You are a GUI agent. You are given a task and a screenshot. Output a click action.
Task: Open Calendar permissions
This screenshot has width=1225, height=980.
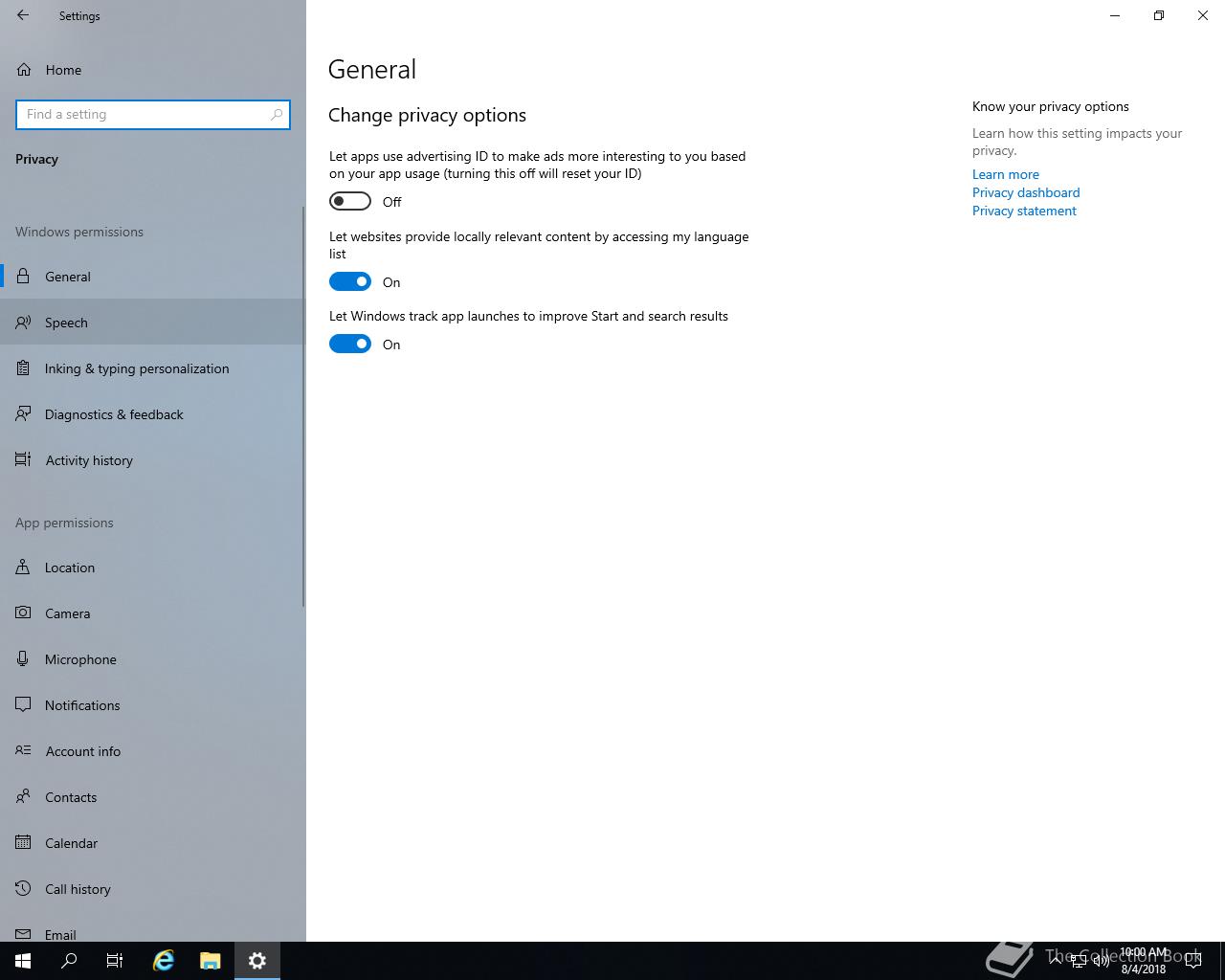pos(153,843)
